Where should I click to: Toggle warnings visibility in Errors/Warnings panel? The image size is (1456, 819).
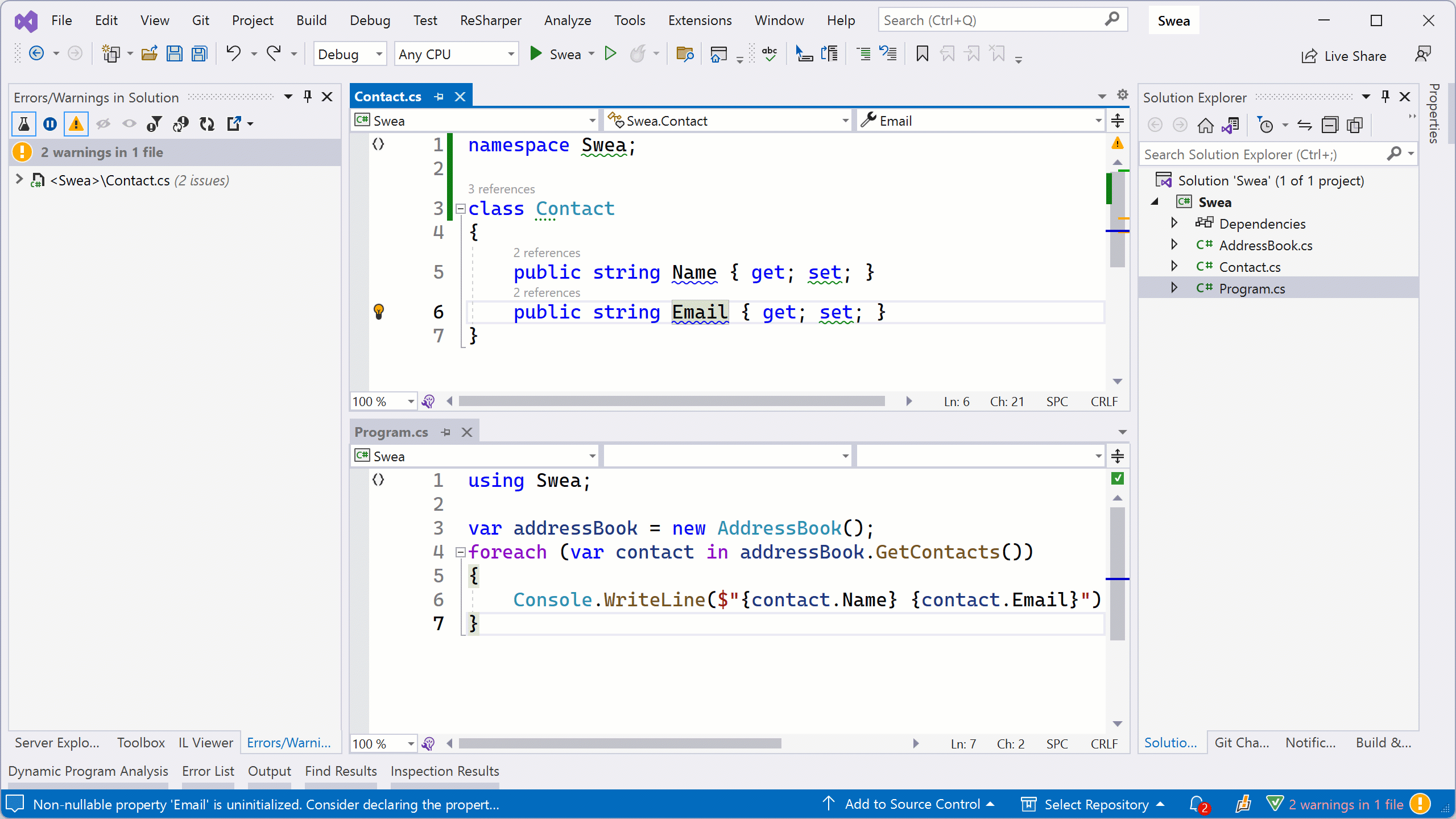(76, 123)
